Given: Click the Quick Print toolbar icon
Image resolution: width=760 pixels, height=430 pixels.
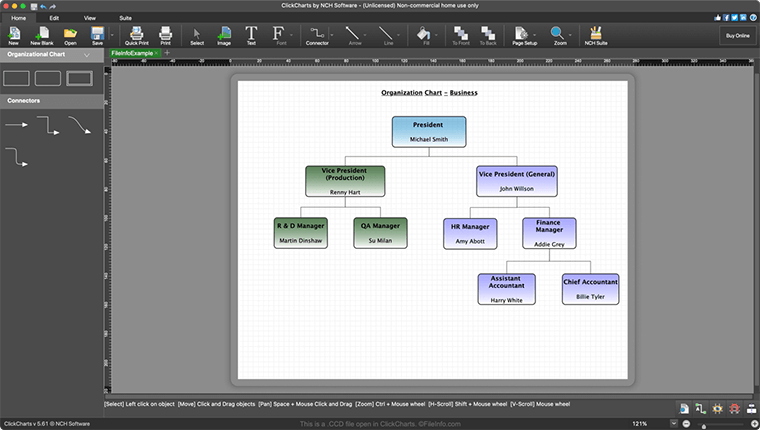Looking at the screenshot, I should (x=136, y=35).
